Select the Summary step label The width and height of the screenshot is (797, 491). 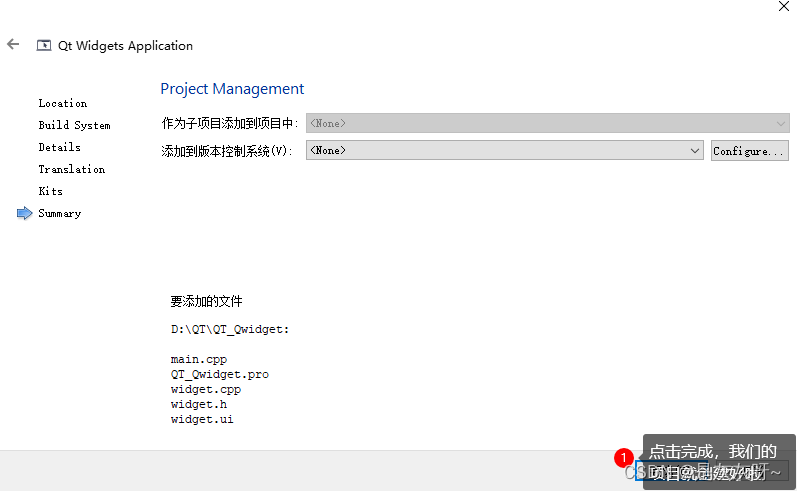tap(60, 213)
